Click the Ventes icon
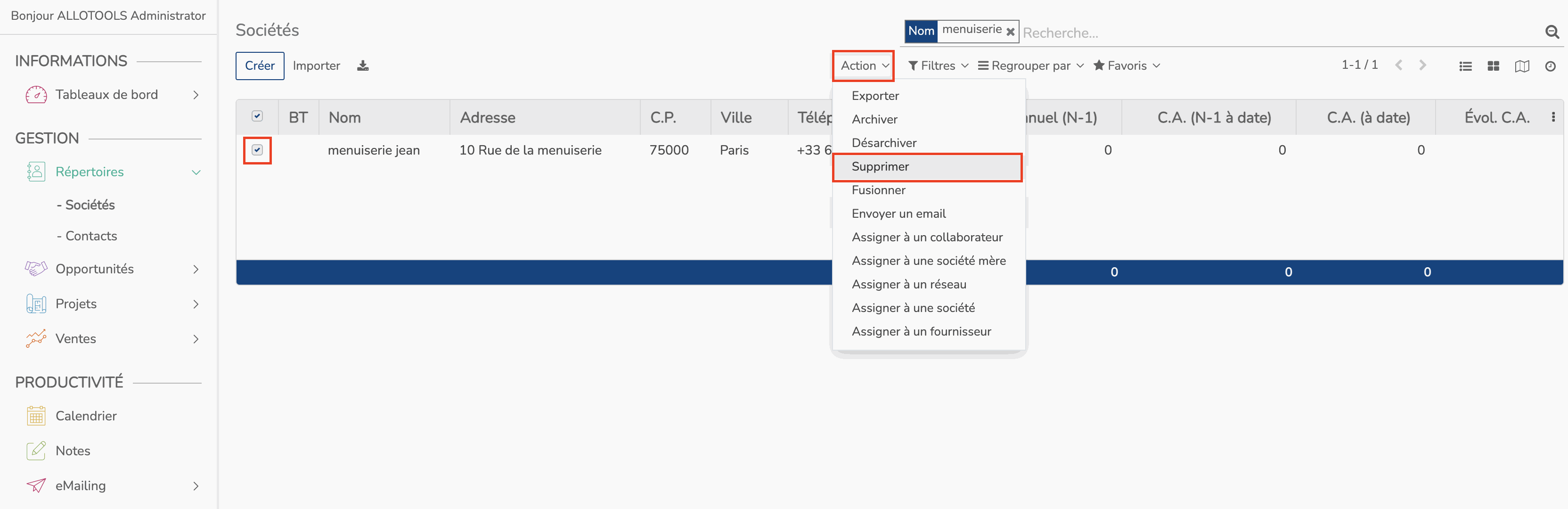 [x=35, y=338]
